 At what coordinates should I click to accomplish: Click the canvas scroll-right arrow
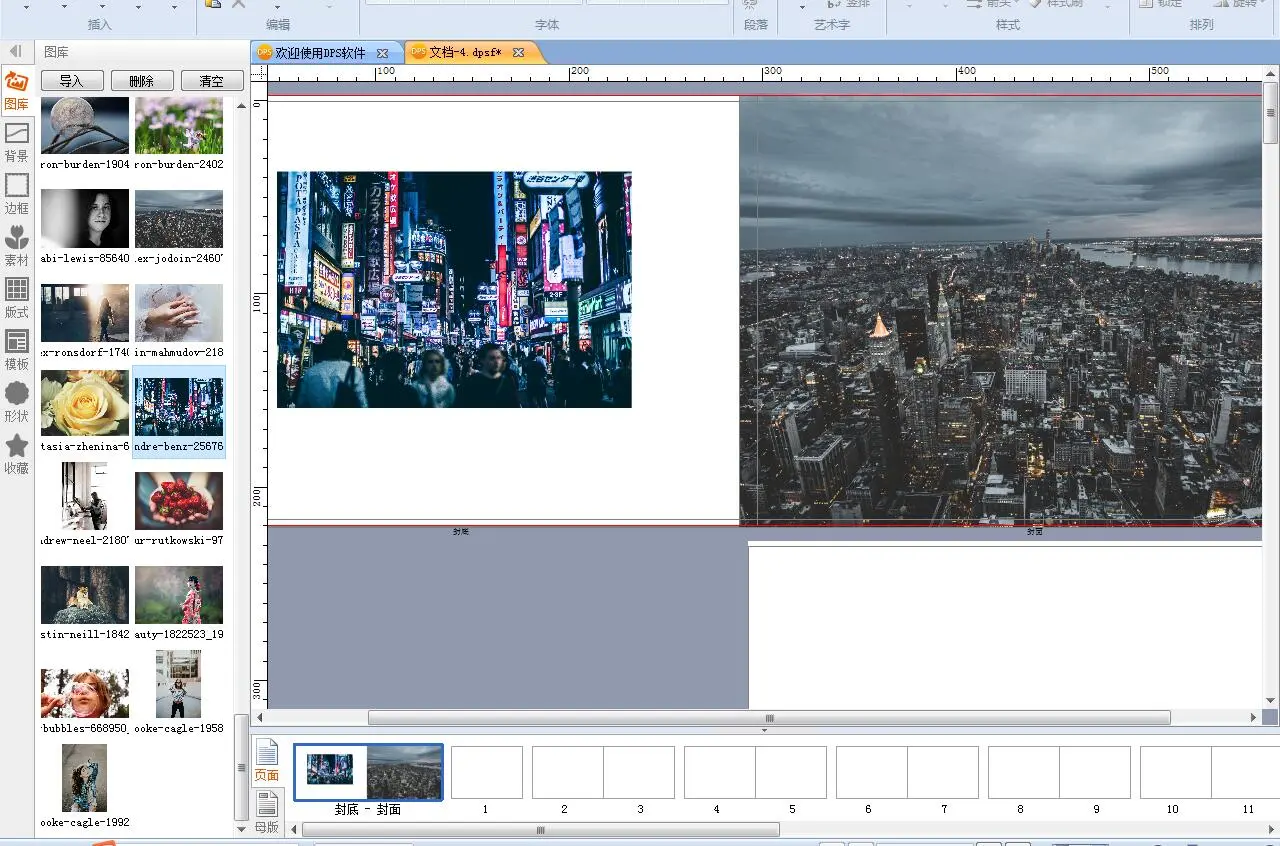pos(1254,718)
